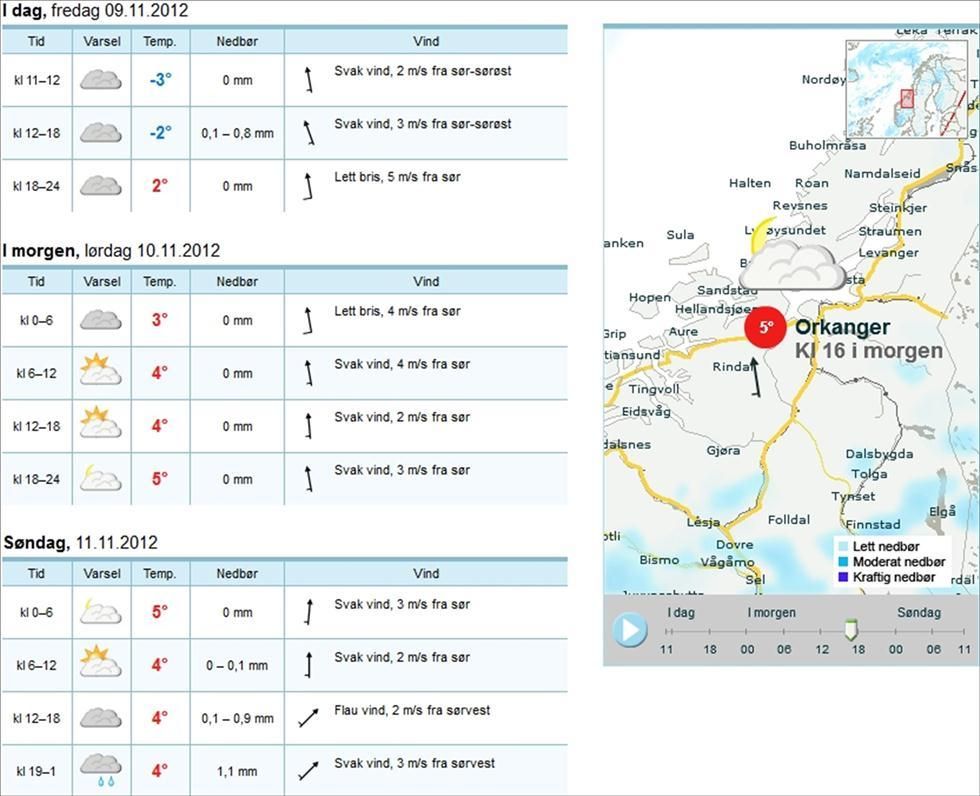Click the 18 tick under I dag on timeline
The width and height of the screenshot is (980, 796).
click(x=709, y=649)
